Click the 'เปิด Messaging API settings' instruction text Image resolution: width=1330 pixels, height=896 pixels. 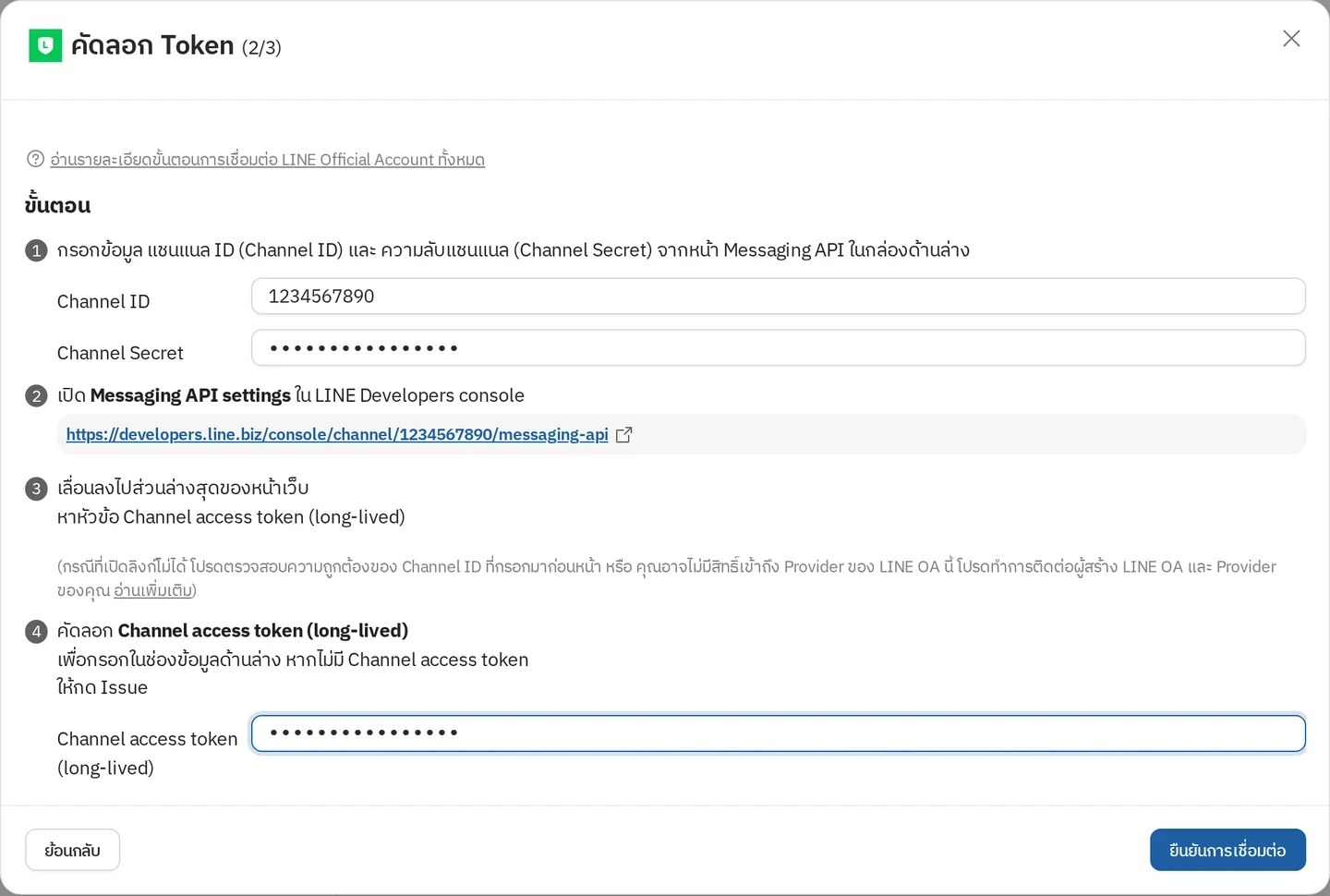tap(291, 395)
